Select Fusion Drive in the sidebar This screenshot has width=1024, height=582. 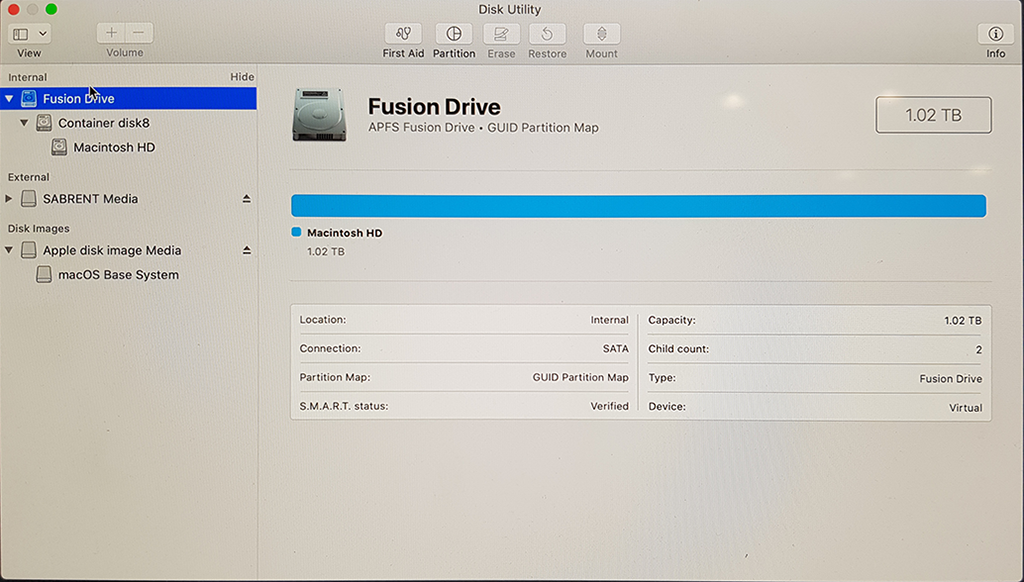[128, 99]
